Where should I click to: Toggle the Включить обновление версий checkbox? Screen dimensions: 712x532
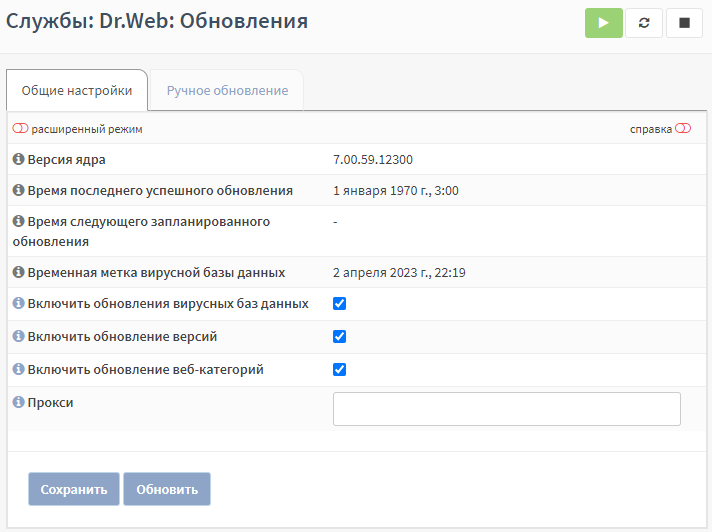pyautogui.click(x=339, y=336)
